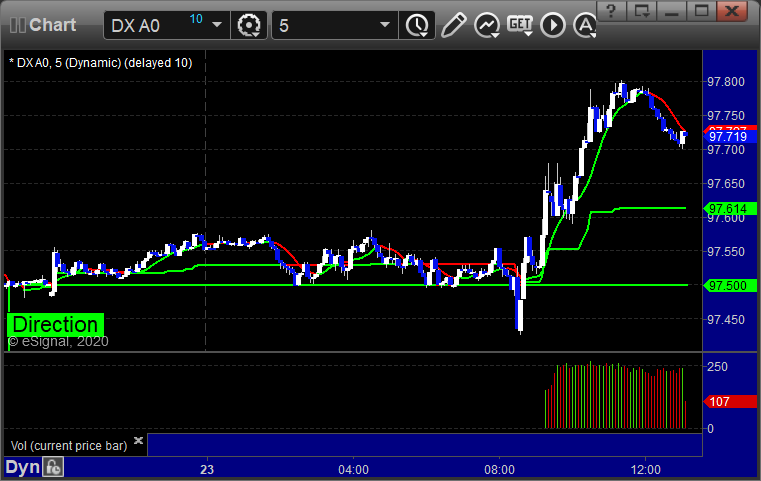Close the Vol study pane
761x481 pixels.
(x=138, y=440)
